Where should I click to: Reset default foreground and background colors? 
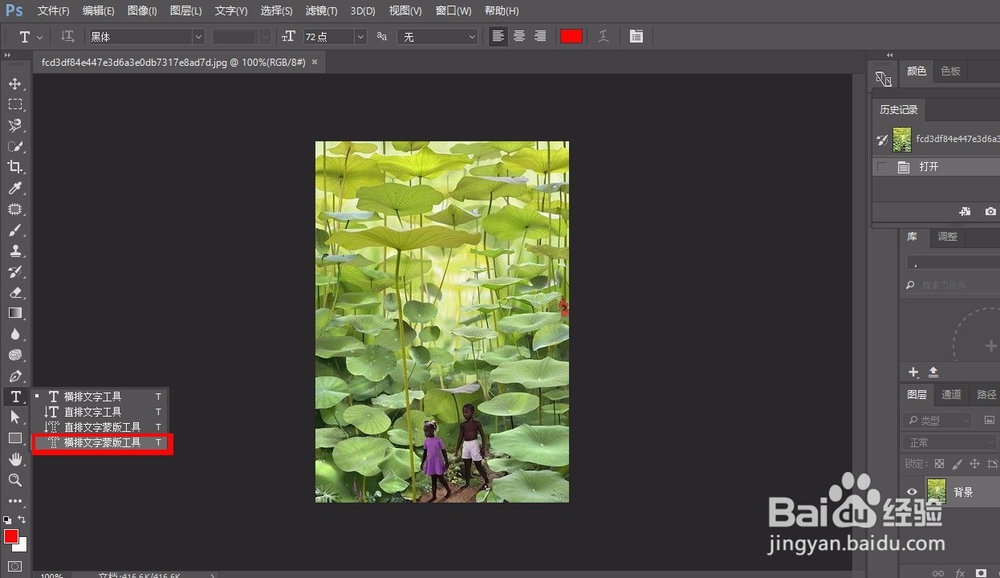point(7,520)
